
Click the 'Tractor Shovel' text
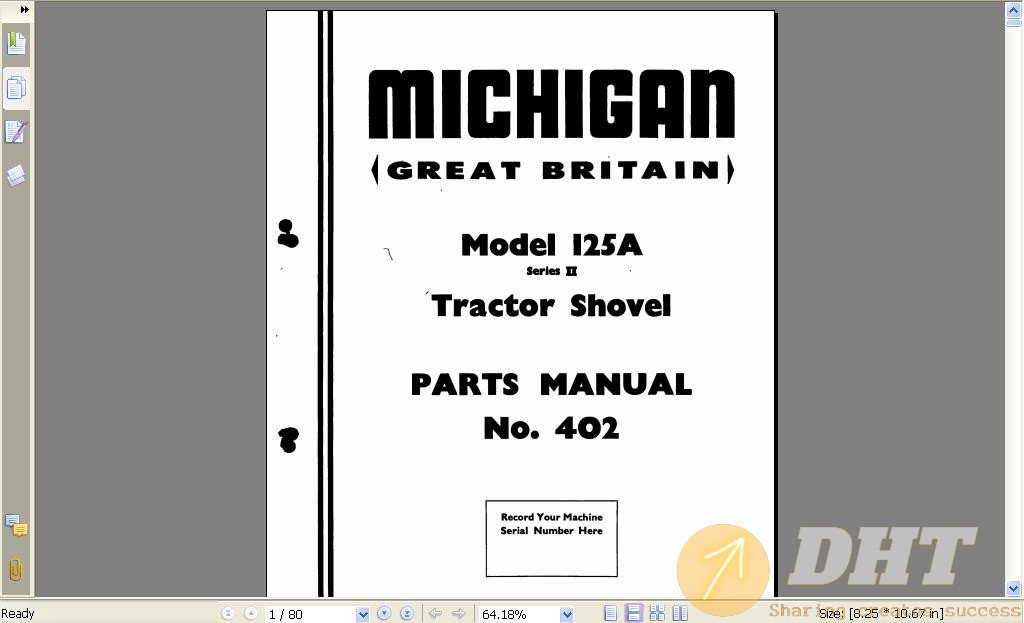click(x=552, y=306)
